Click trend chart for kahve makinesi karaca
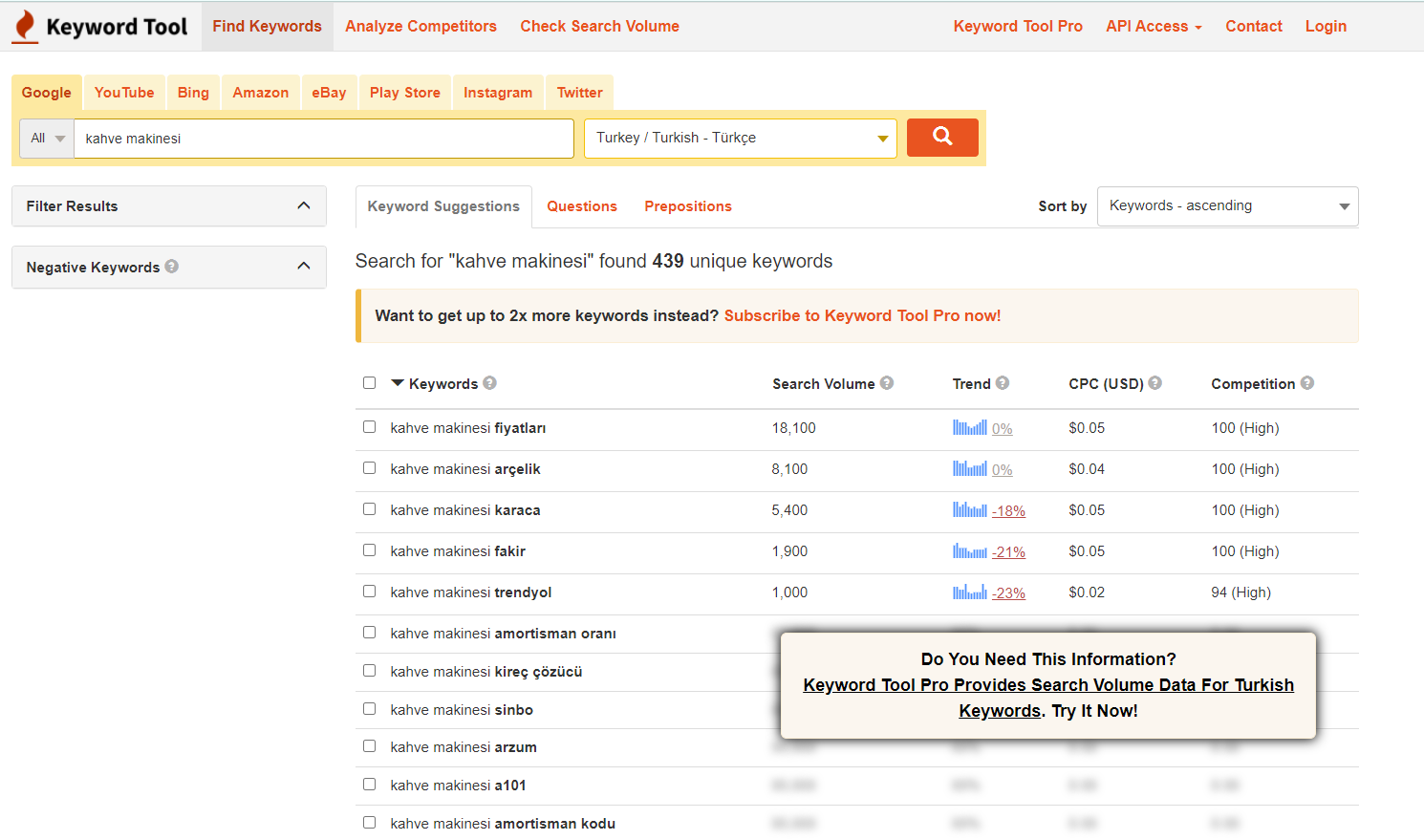The width and height of the screenshot is (1424, 840). coord(969,509)
